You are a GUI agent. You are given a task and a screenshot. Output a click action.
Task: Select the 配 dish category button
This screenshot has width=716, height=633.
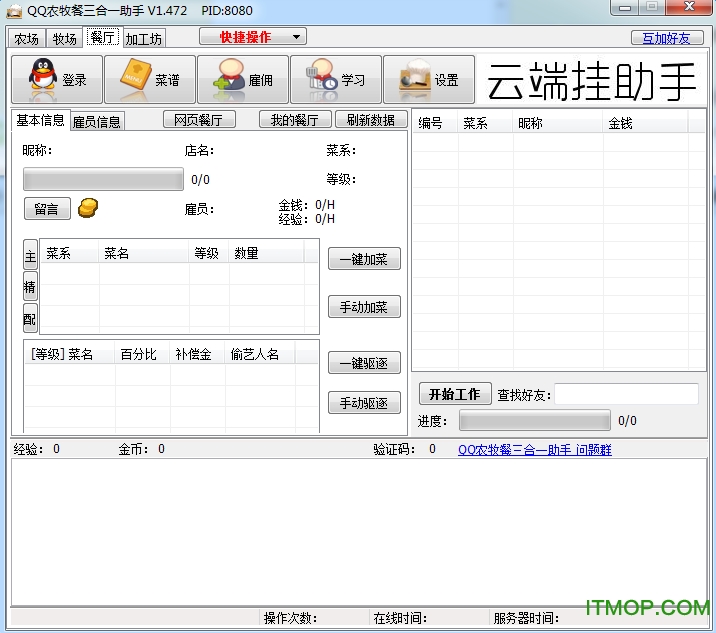pyautogui.click(x=30, y=318)
